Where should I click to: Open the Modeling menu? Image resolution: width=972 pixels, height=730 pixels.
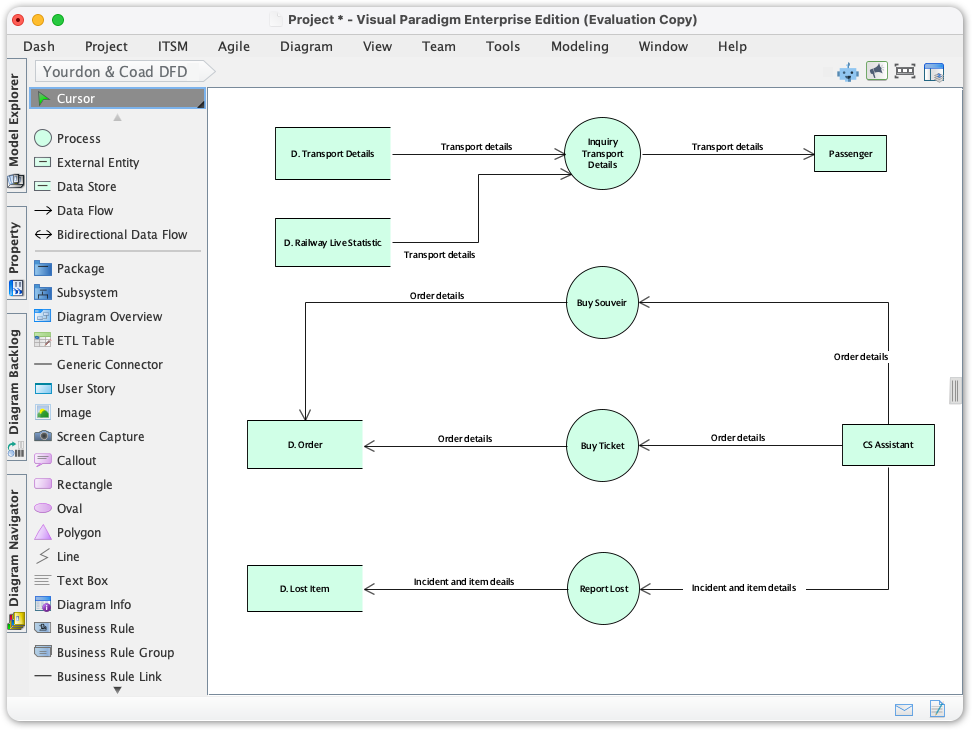(579, 46)
